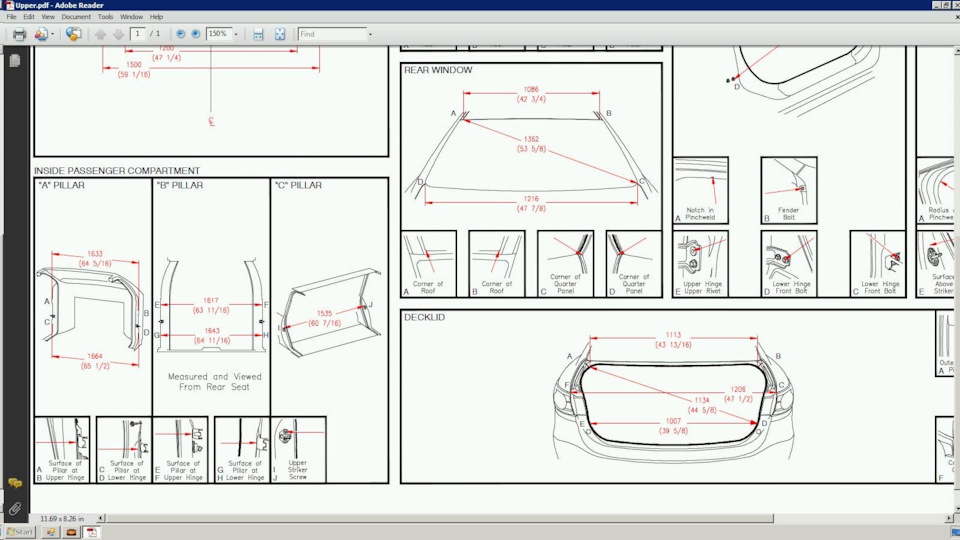Open the Comments panel icon
Viewport: 960px width, 540px height.
(15, 484)
